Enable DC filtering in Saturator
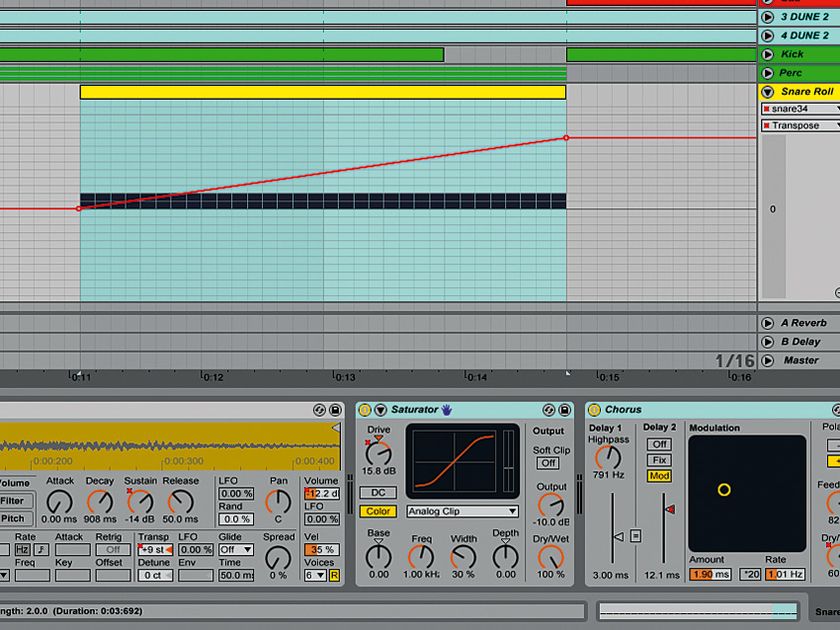 379,492
